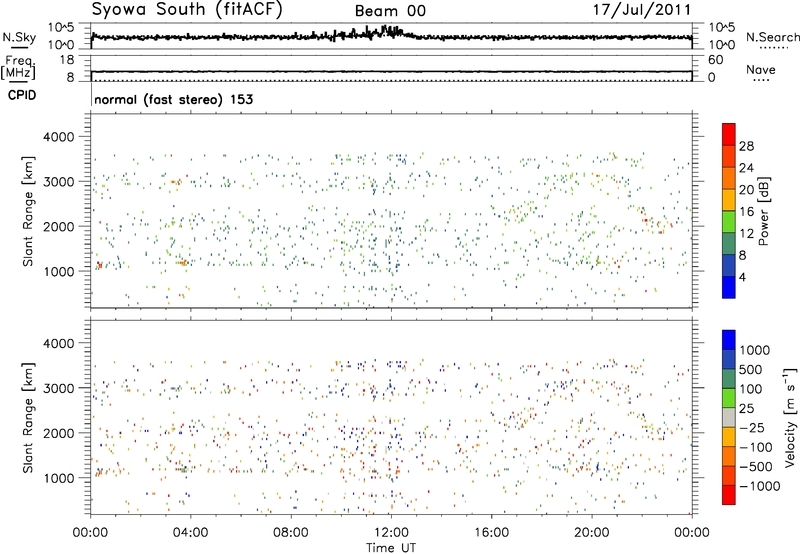Click the '18' frequency axis tick
This screenshot has width=800, height=554.
(x=67, y=60)
